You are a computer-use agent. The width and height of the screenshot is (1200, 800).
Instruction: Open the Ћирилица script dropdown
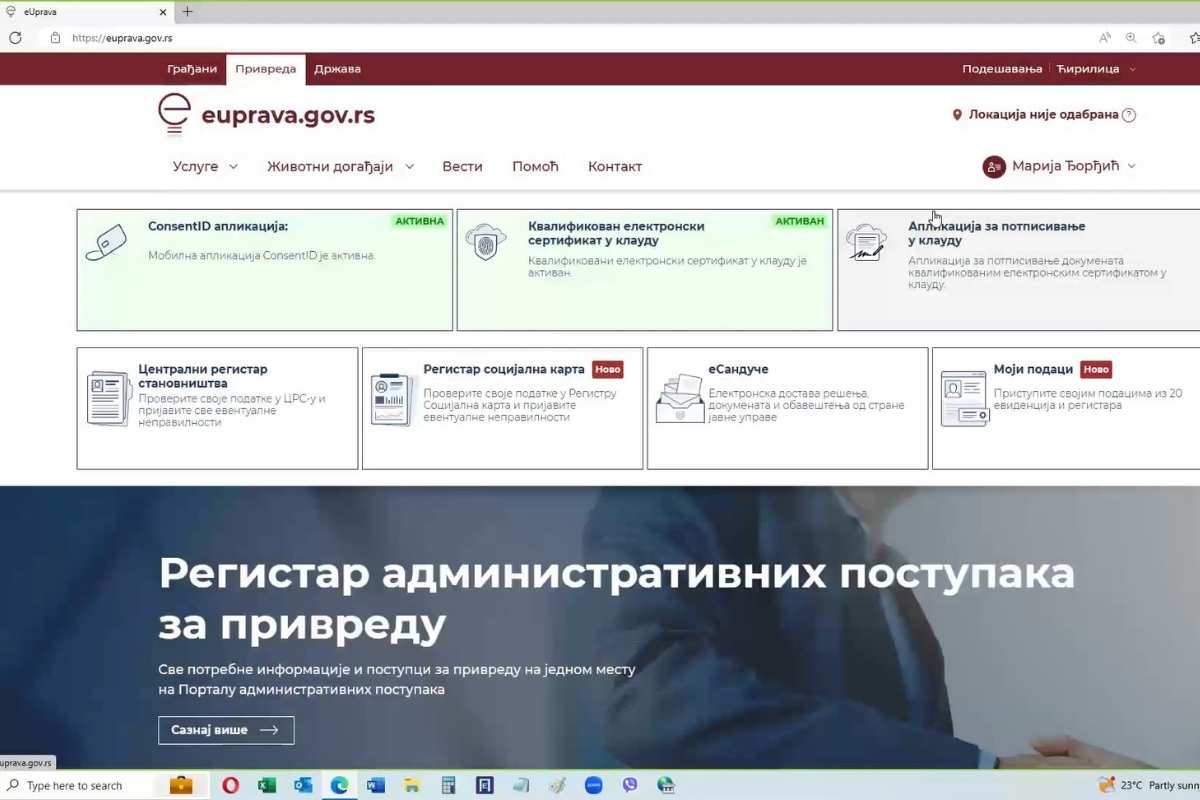pyautogui.click(x=1096, y=69)
